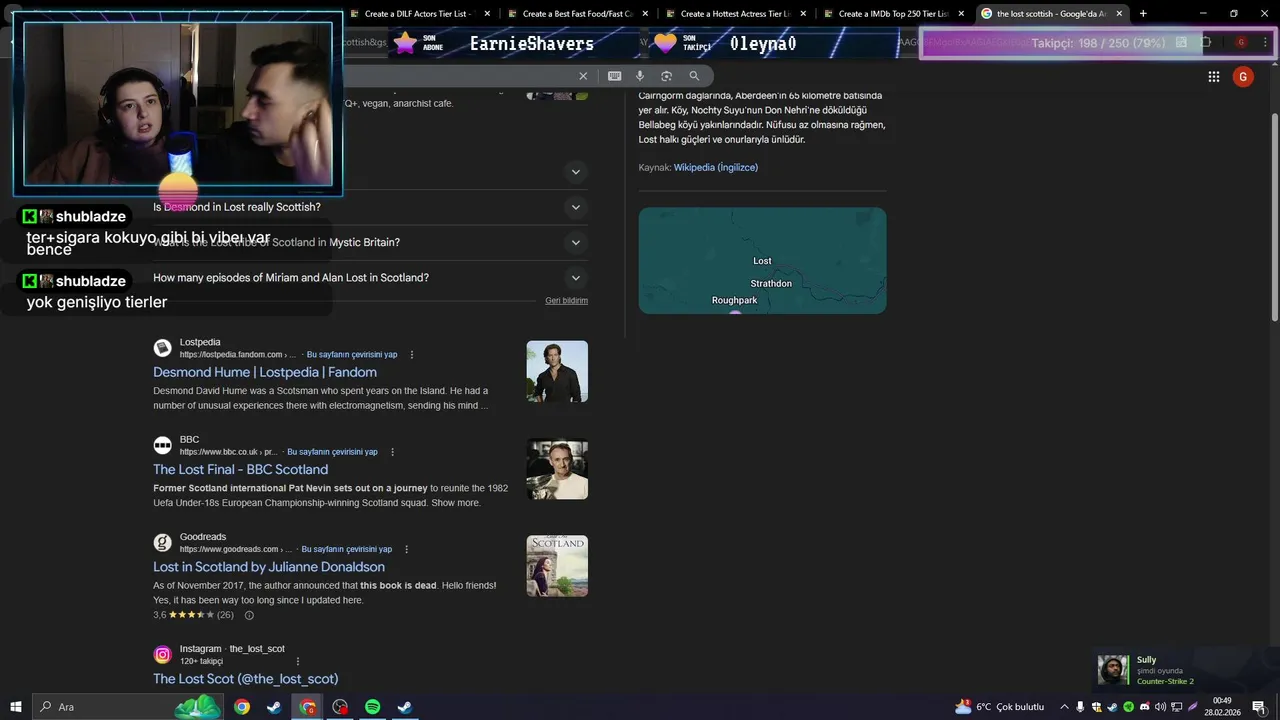Open the Wikipedia (İngilizce) source link
Image resolution: width=1280 pixels, height=720 pixels.
pyautogui.click(x=716, y=167)
